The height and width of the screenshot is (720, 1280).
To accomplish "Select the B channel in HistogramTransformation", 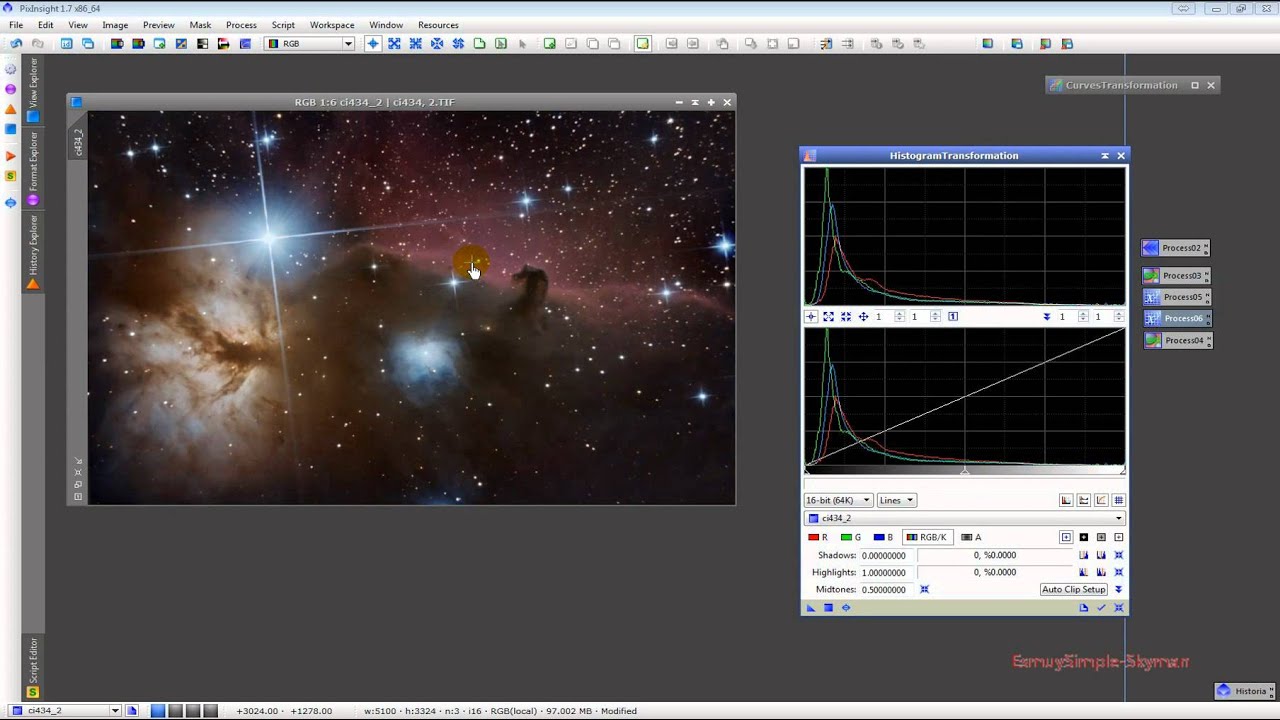I will (883, 537).
